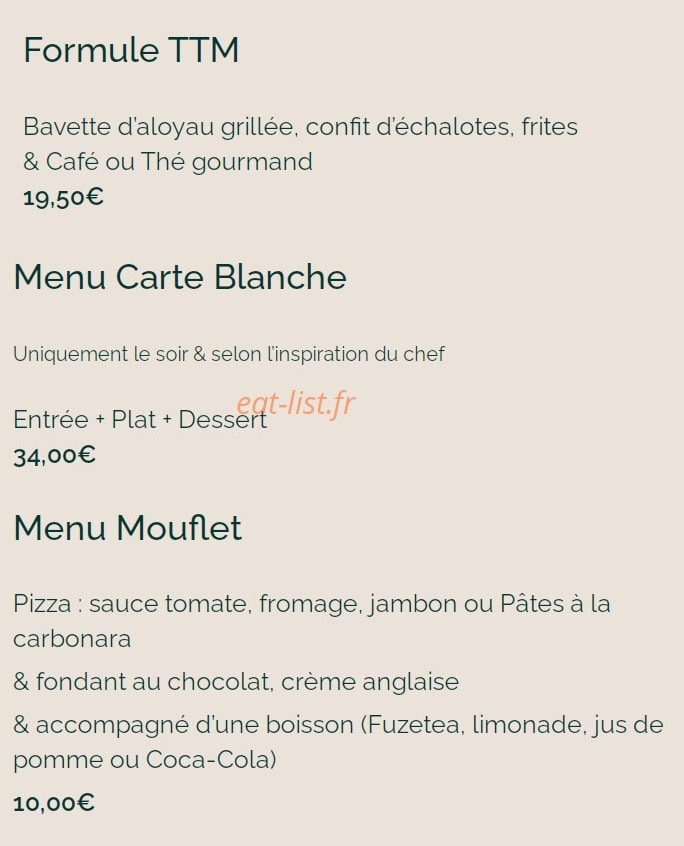
Task: Click the Entrée + Plat + Dessert text
Action: (140, 420)
